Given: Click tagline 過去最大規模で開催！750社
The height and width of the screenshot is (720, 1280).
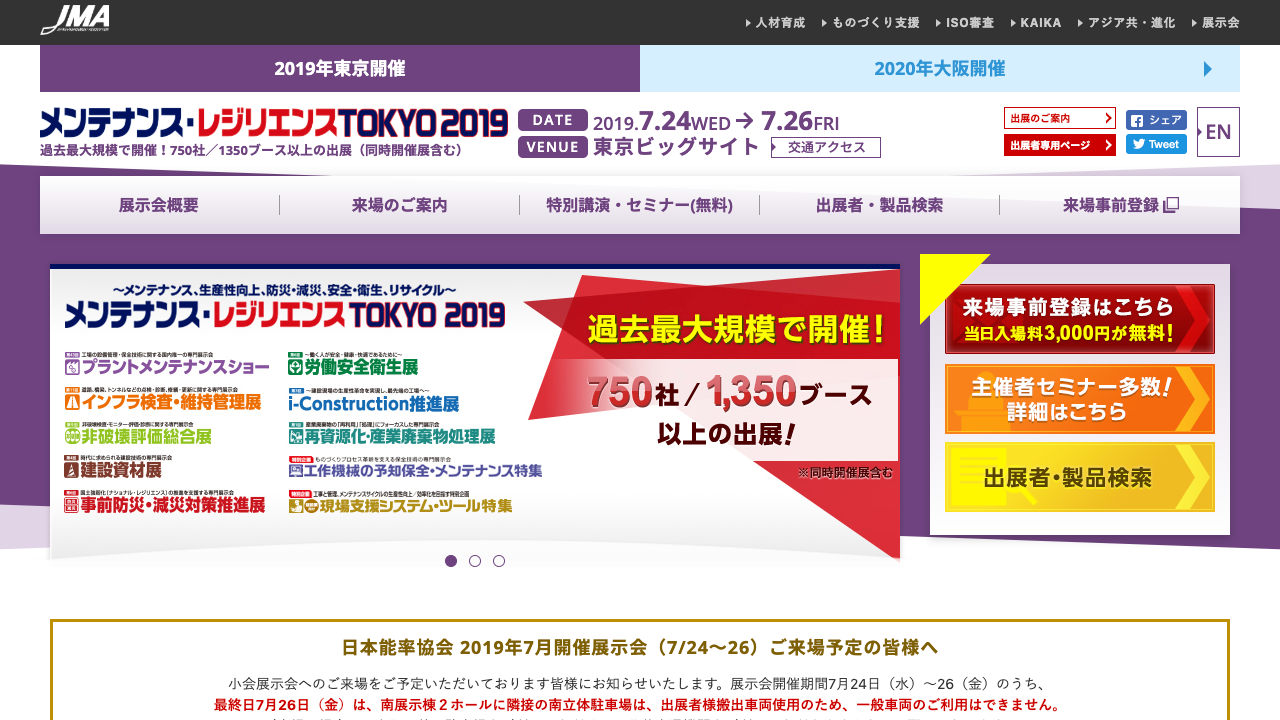Looking at the screenshot, I should [x=252, y=150].
